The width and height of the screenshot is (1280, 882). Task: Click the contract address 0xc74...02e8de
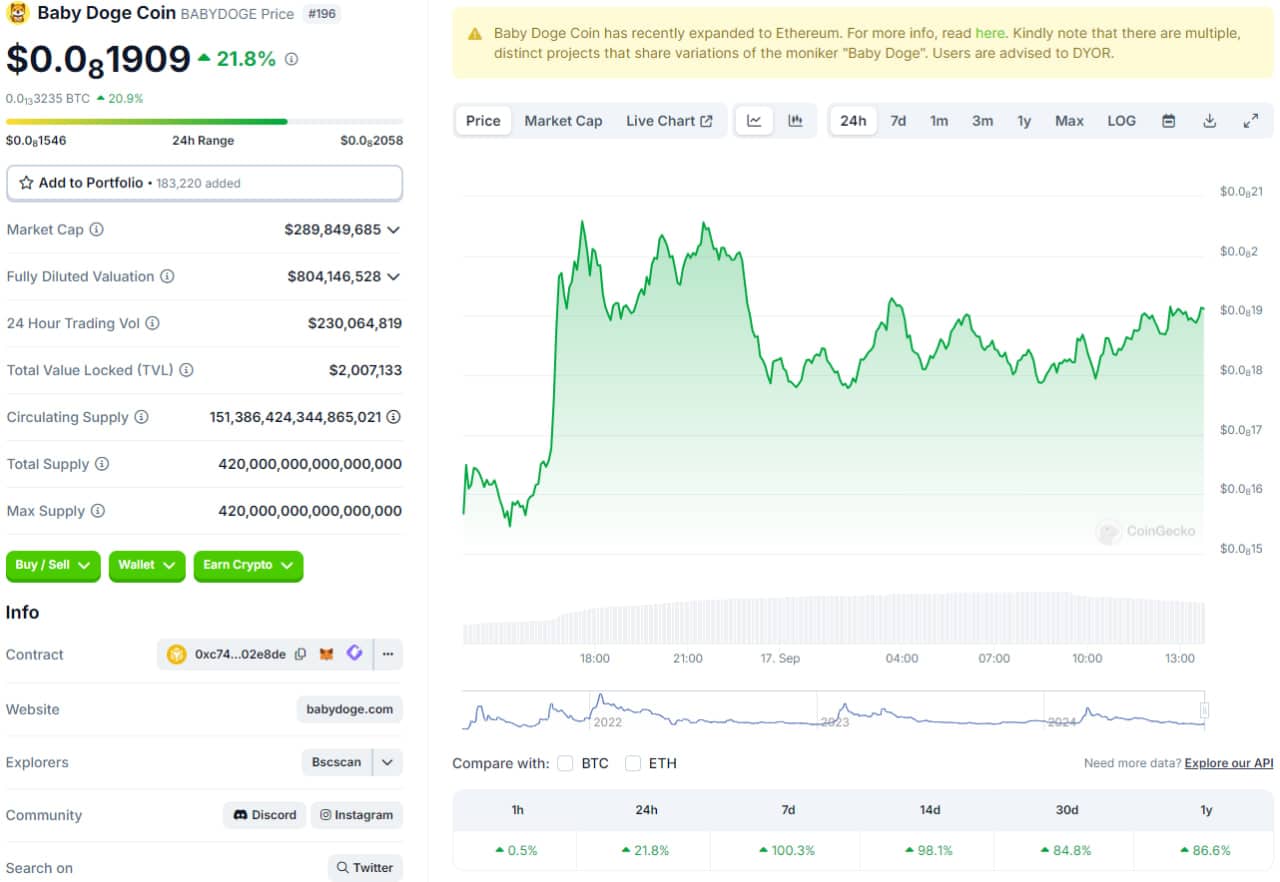240,654
